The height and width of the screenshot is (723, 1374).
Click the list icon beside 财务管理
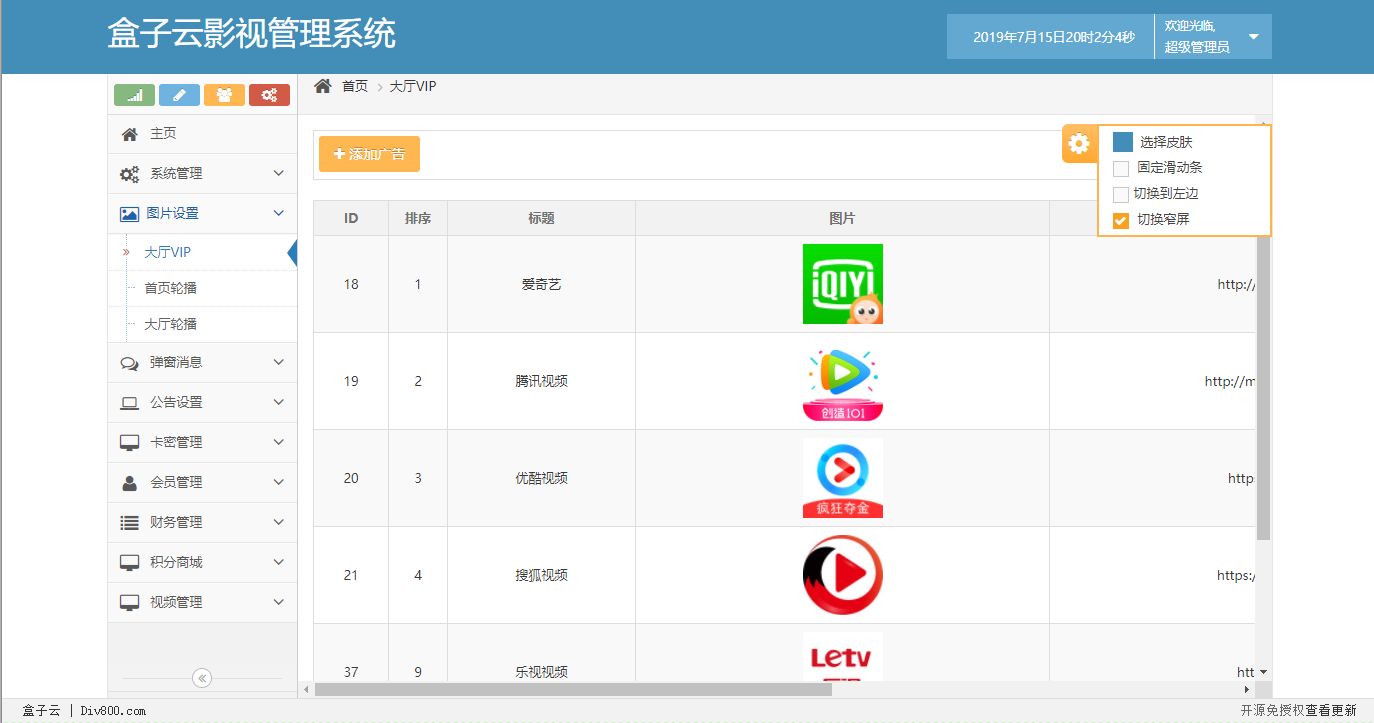[x=129, y=523]
